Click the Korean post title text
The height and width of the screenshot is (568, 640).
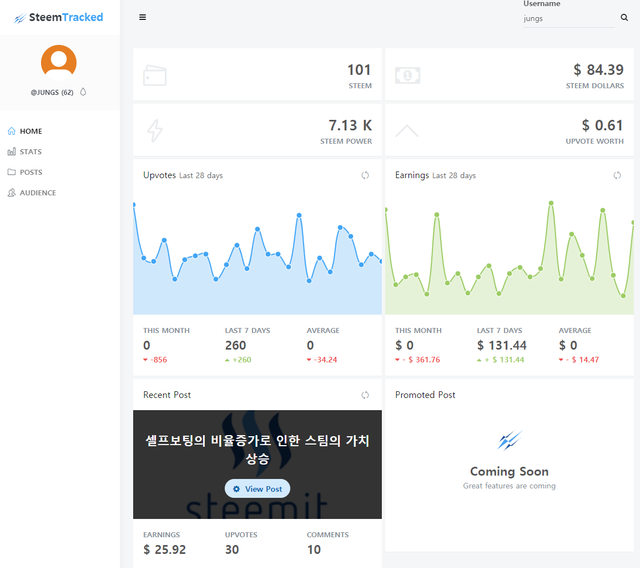(258, 449)
